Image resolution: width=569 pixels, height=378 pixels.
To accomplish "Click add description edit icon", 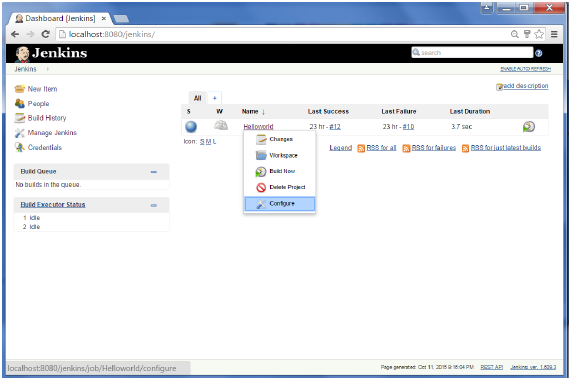I will tap(499, 86).
